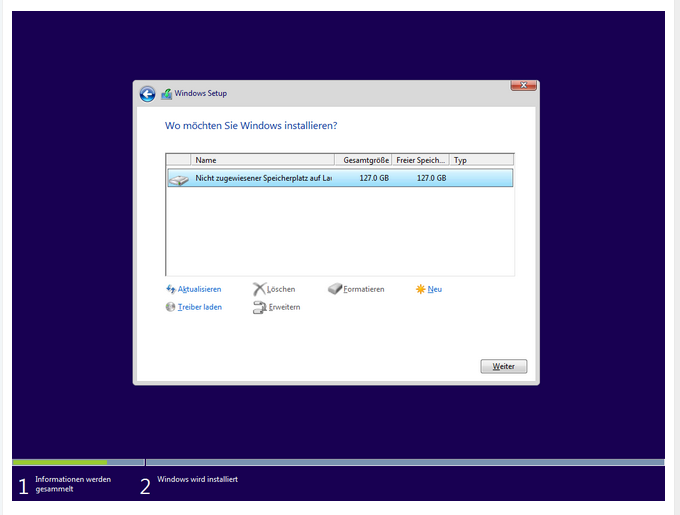Click the 'Freier Speich...' column header

420,160
